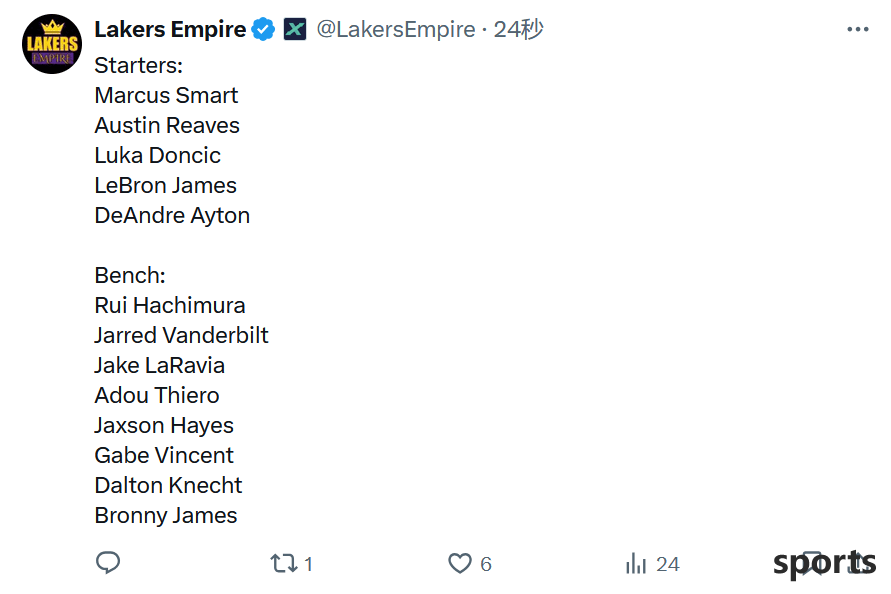Click the retweet count of 1

[x=308, y=564]
